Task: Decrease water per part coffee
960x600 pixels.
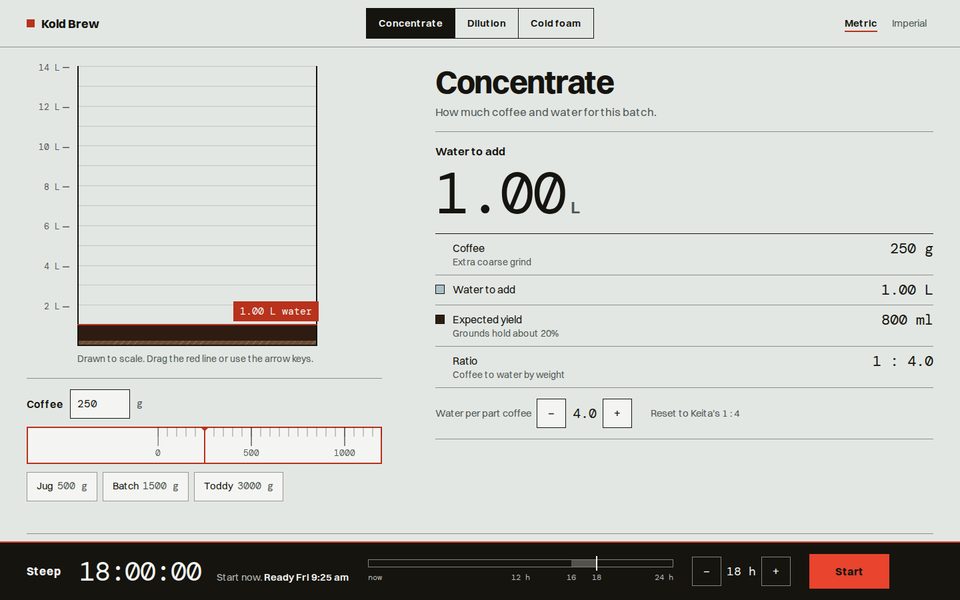Action: coord(551,413)
